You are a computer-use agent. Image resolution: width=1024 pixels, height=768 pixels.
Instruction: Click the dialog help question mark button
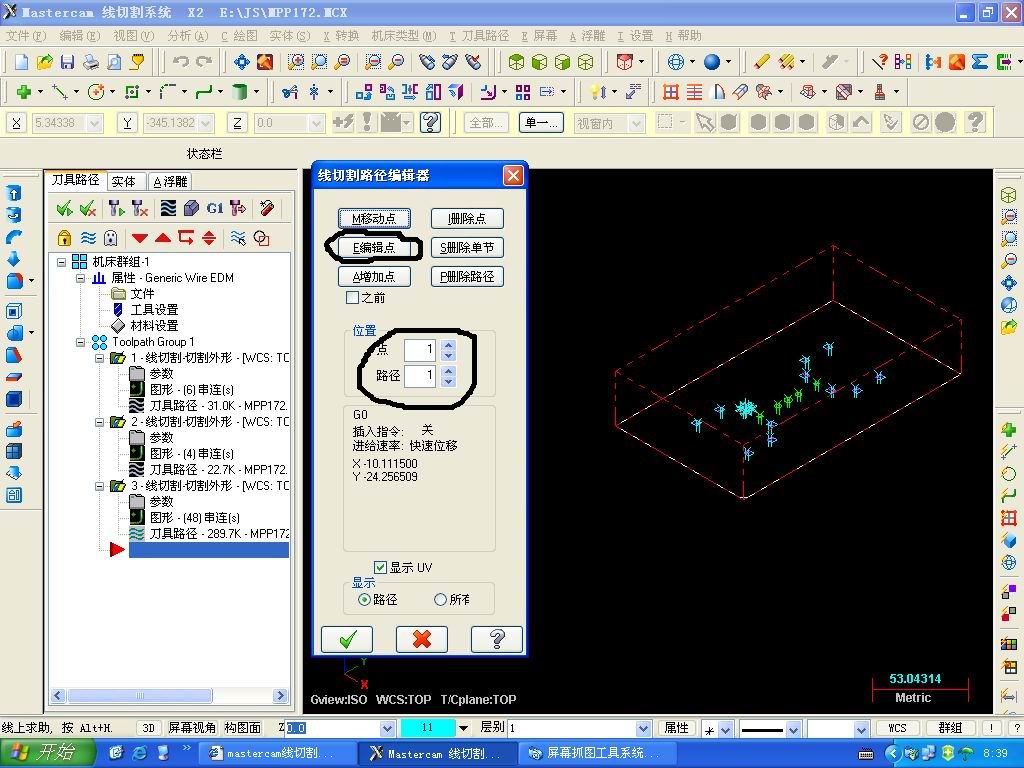pyautogui.click(x=496, y=639)
